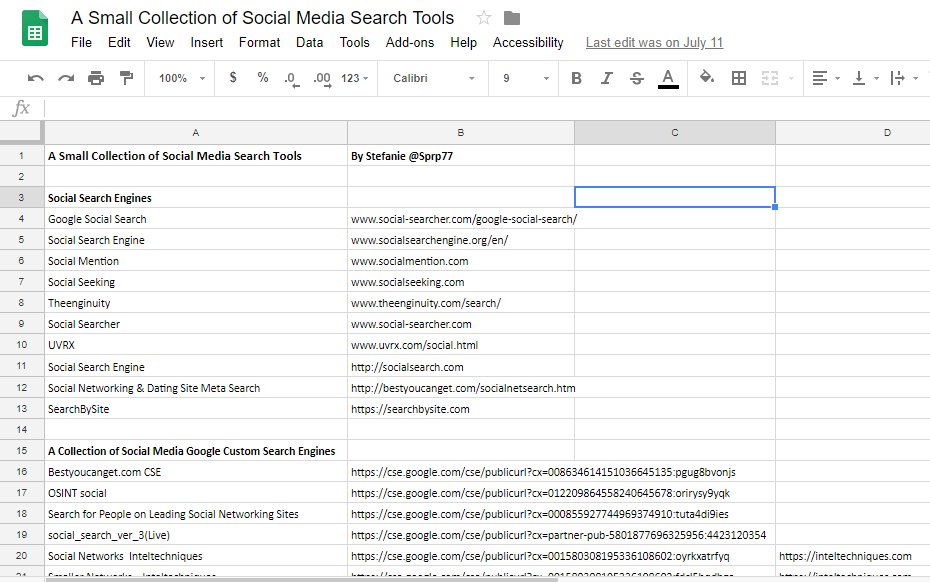Open the Calibri font dropdown
Image resolution: width=930 pixels, height=582 pixels.
434,78
